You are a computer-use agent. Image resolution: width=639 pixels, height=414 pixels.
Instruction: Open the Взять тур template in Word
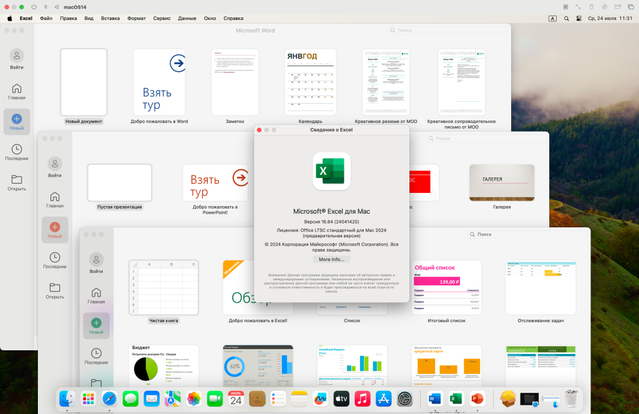(x=159, y=82)
